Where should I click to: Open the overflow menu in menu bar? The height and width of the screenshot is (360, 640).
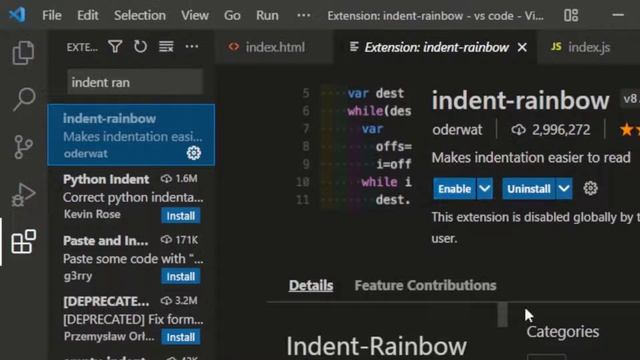click(x=303, y=16)
